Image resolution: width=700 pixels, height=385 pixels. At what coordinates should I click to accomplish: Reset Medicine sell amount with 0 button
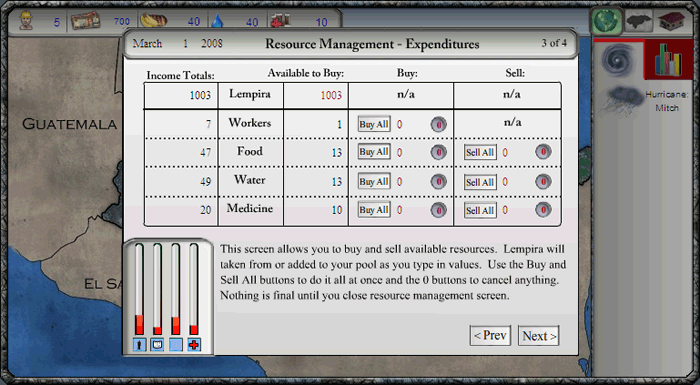pyautogui.click(x=543, y=210)
